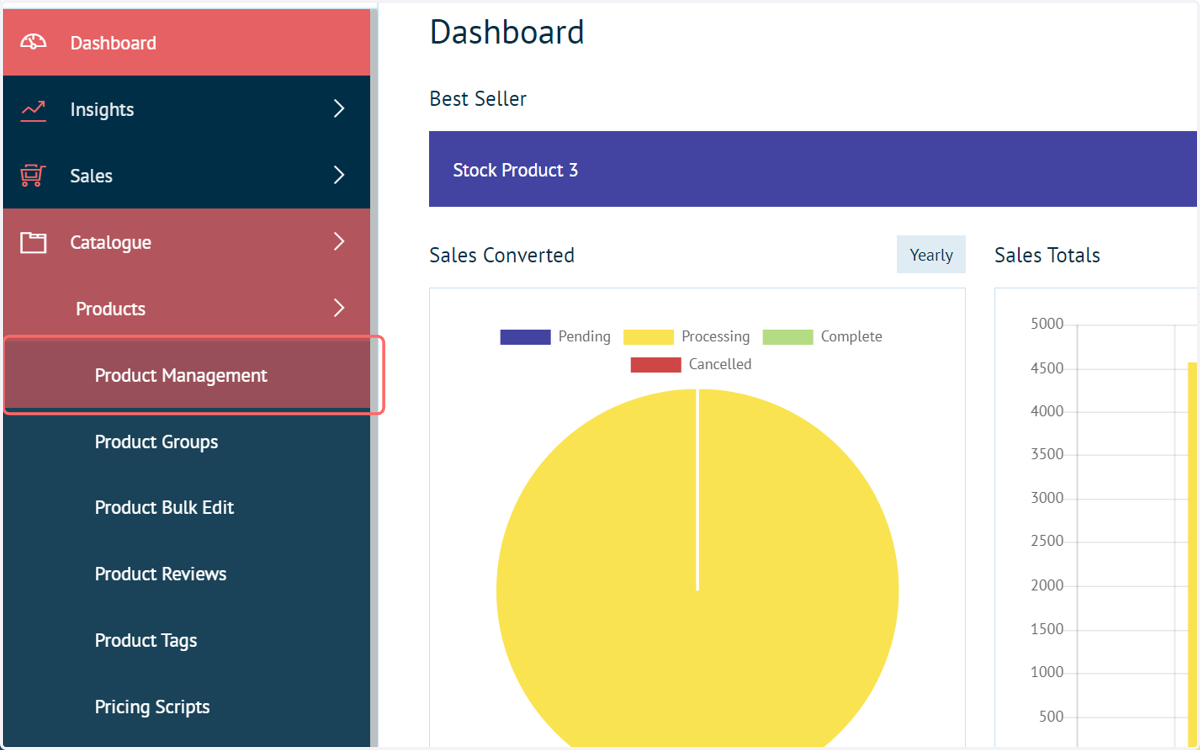The image size is (1200, 750).
Task: Select the Catalogue menu label
Action: point(111,242)
